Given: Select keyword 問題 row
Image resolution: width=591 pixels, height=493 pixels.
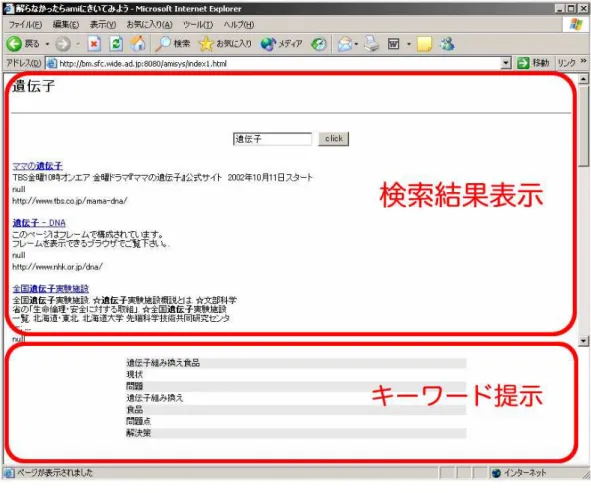Looking at the screenshot, I should coord(296,386).
